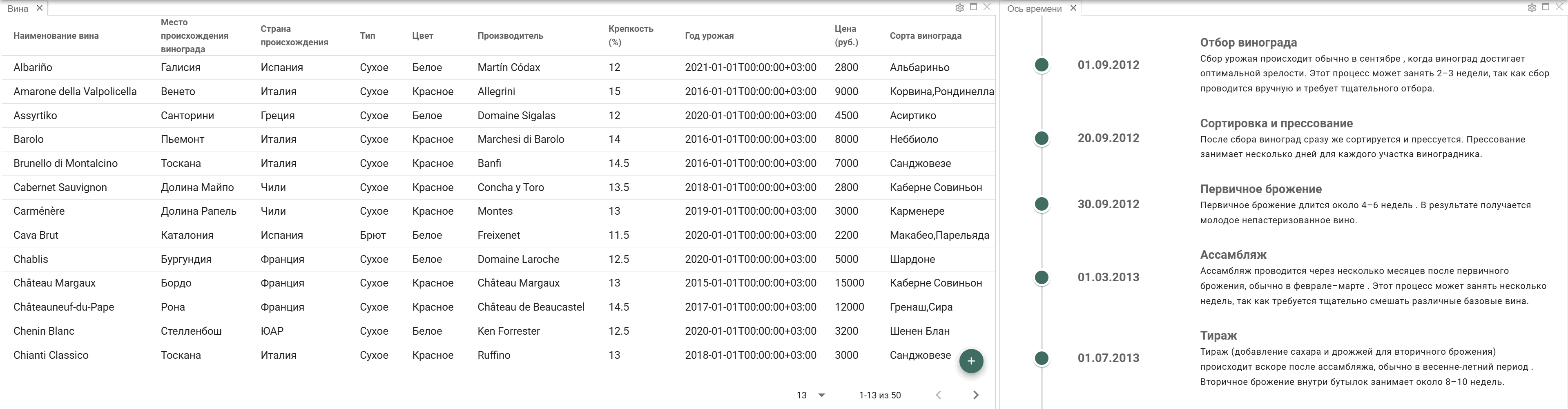Open settings gear of Вина panel
The width and height of the screenshot is (1568, 409).
pos(959,8)
